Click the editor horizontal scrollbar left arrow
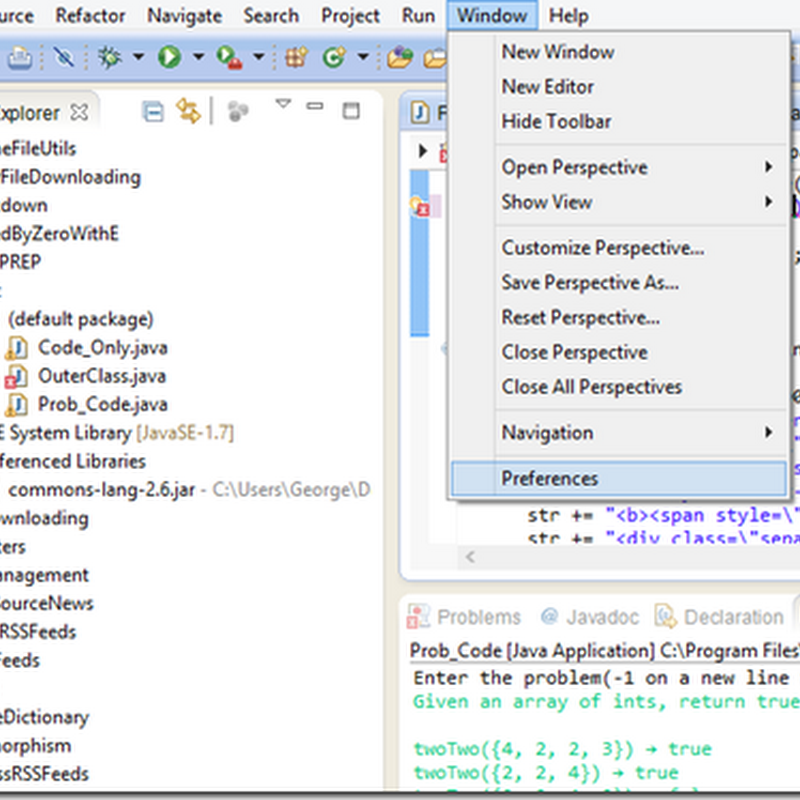 pyautogui.click(x=470, y=557)
